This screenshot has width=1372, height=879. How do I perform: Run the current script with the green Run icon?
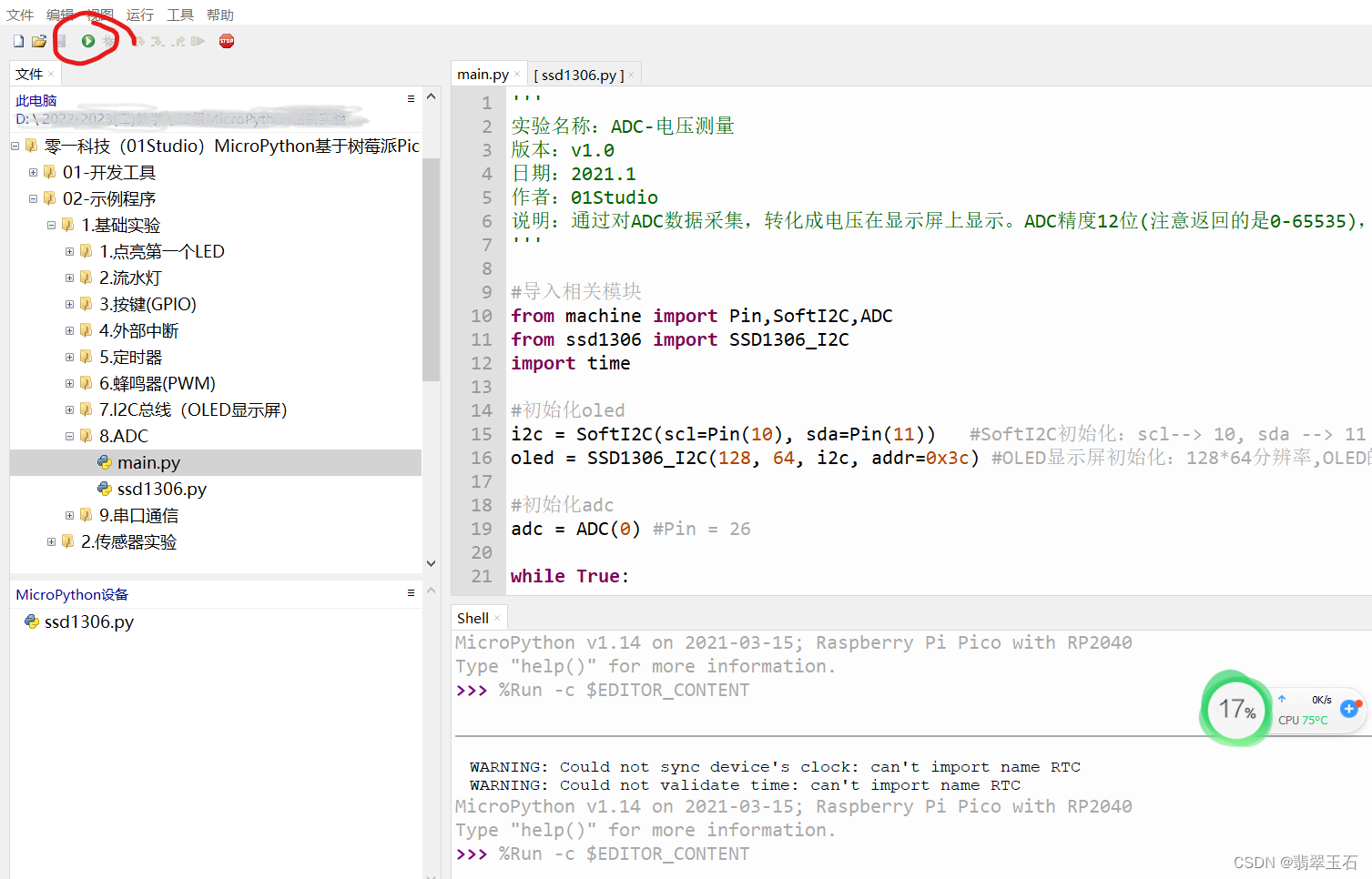[87, 41]
